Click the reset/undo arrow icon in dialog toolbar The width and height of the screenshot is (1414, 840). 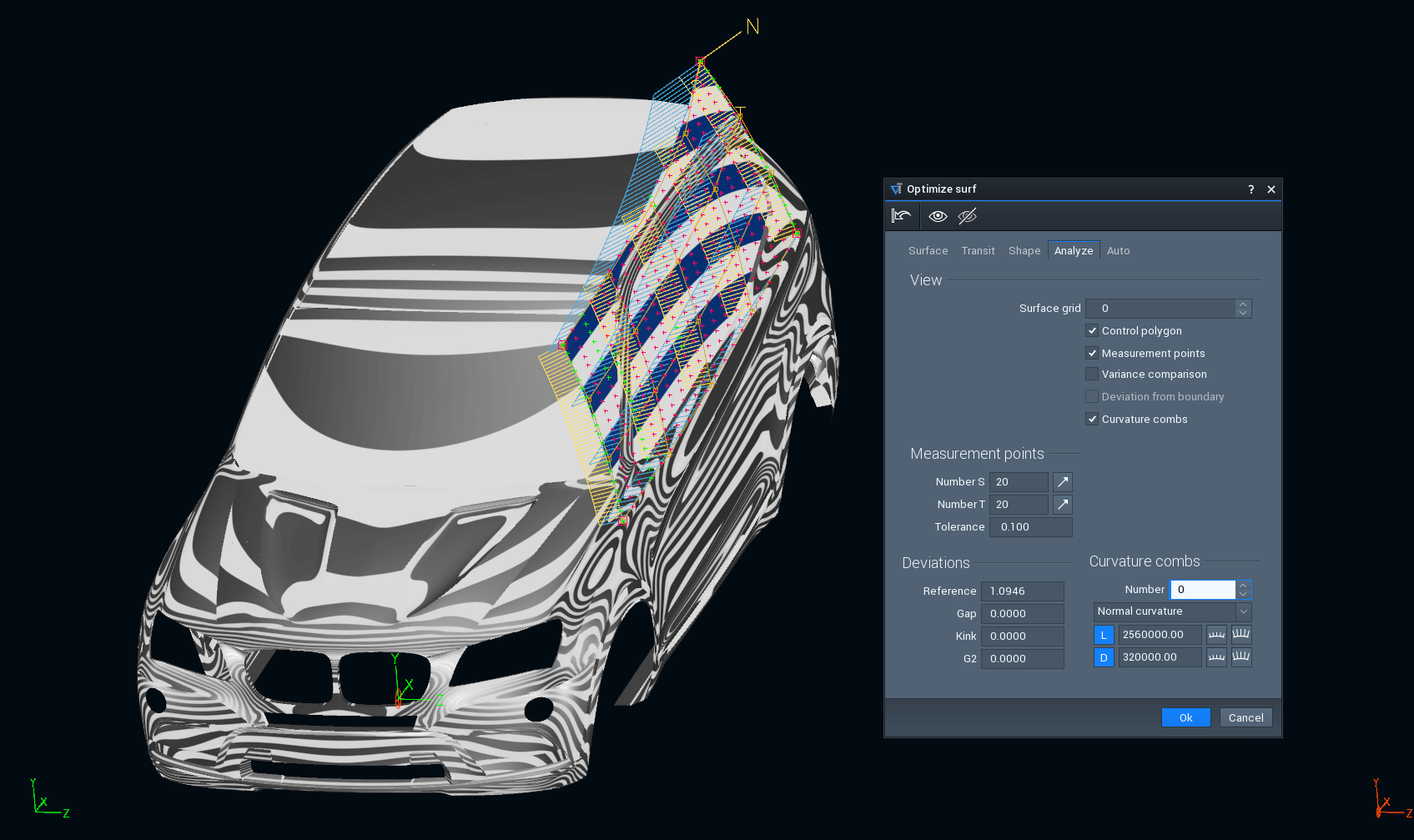pos(901,216)
